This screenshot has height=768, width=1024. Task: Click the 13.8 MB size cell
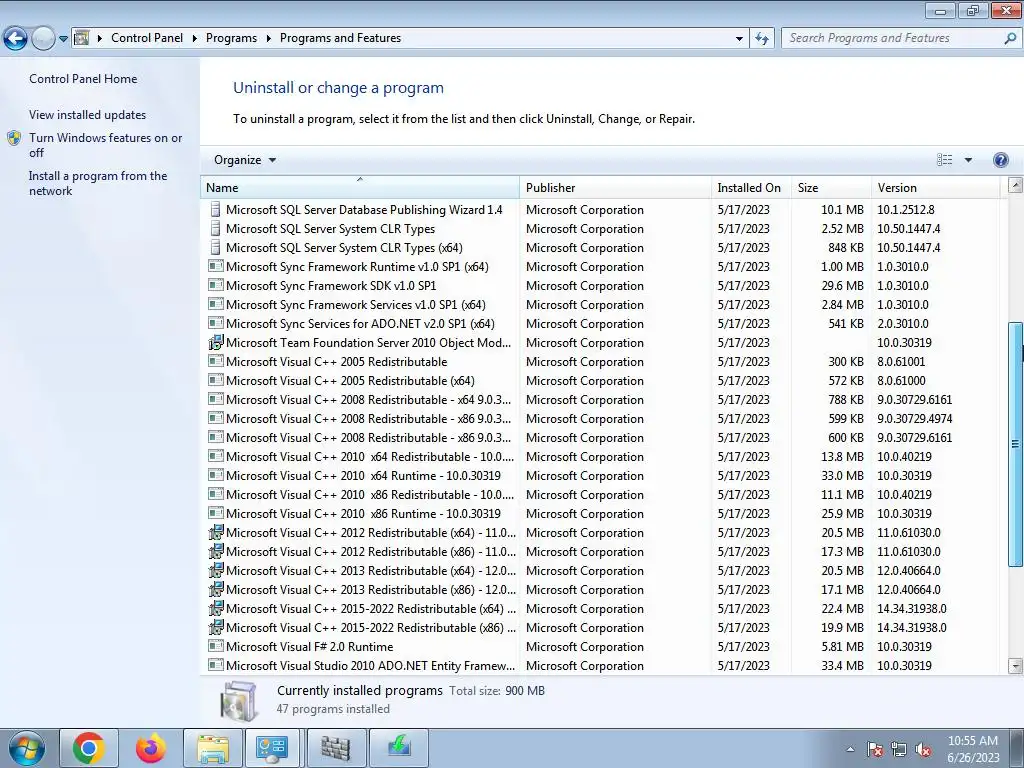tap(842, 456)
